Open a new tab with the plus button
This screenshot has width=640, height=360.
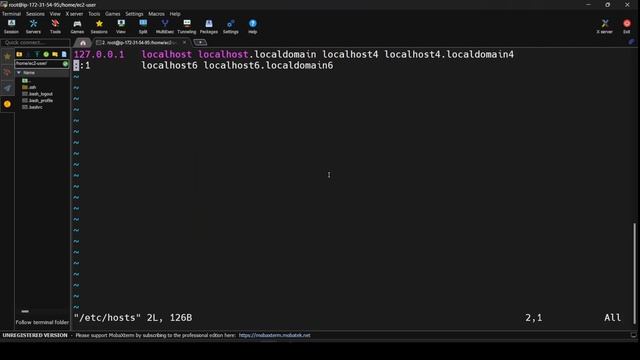(200, 42)
